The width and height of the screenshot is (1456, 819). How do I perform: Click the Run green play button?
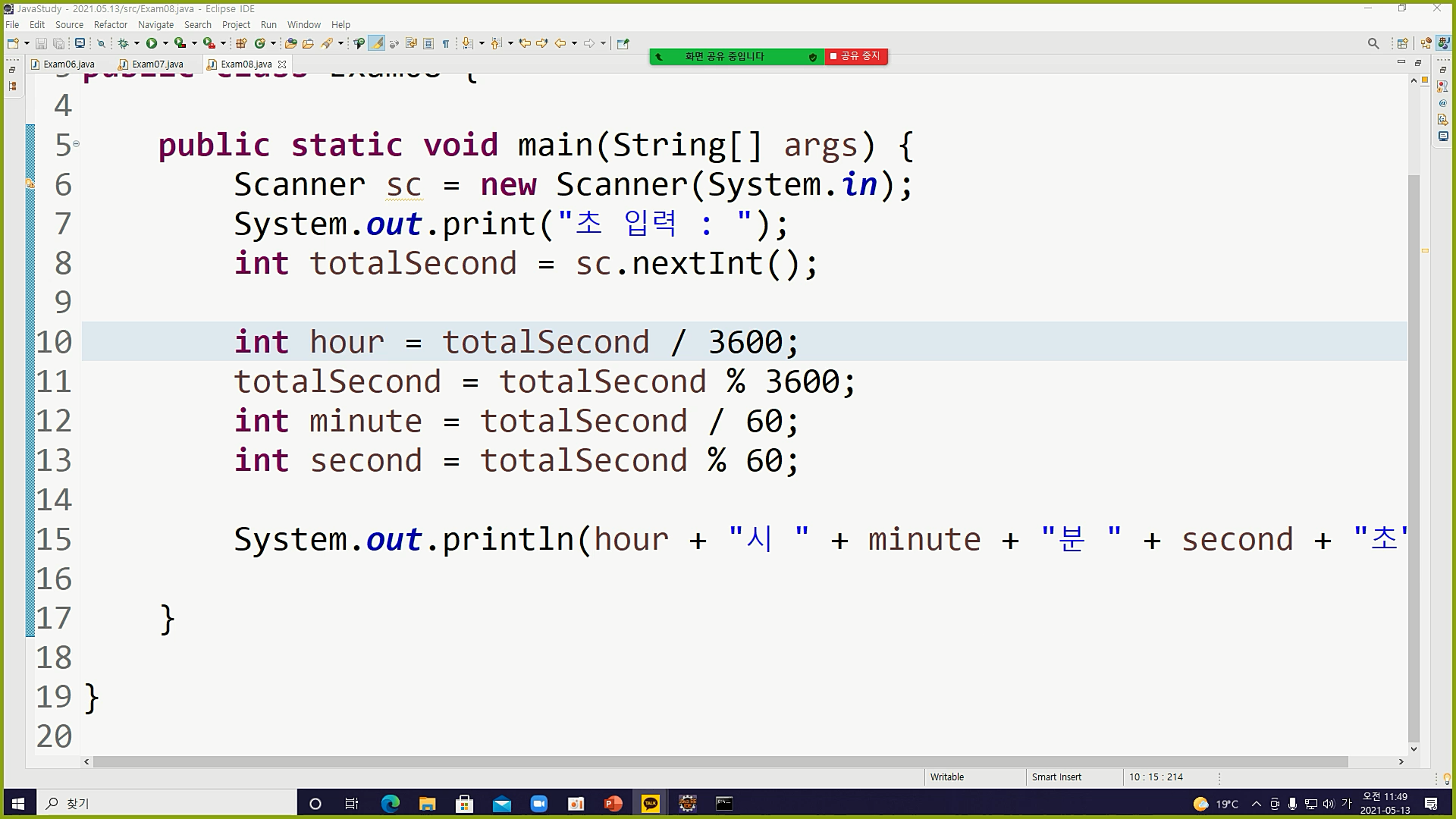152,43
